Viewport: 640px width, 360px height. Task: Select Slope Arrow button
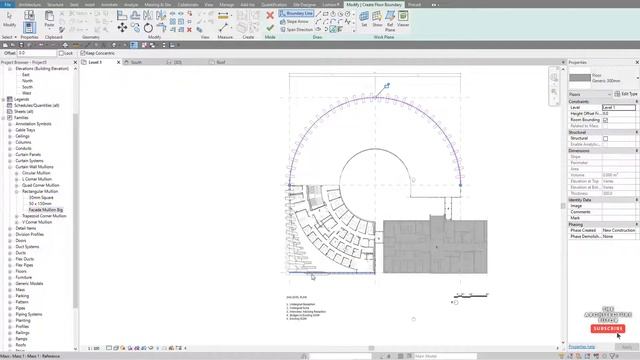pyautogui.click(x=294, y=21)
